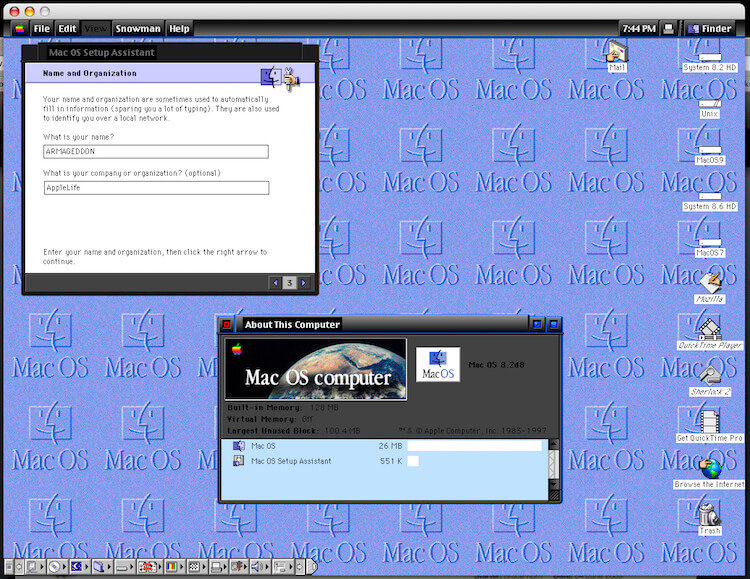This screenshot has height=579, width=750.
Task: Open the module beside the speaker module
Action: (239, 567)
